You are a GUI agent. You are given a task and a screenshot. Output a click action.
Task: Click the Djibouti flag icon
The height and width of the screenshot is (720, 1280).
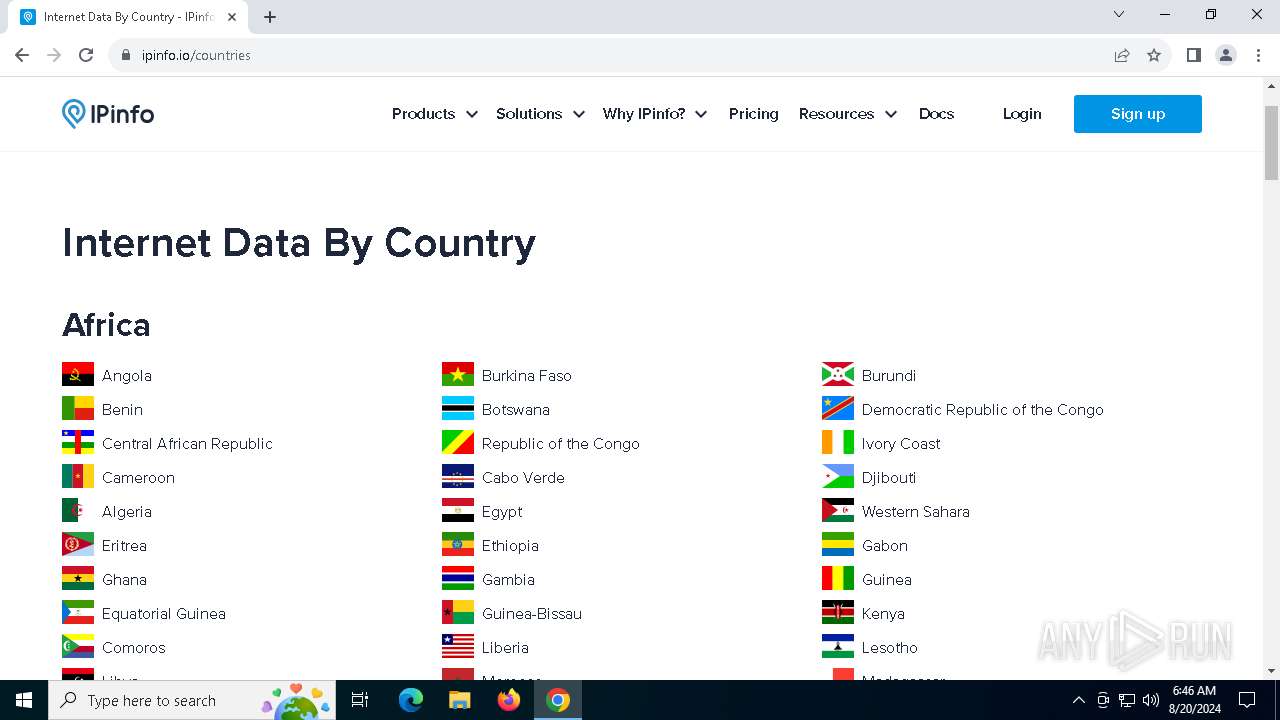[x=838, y=477]
